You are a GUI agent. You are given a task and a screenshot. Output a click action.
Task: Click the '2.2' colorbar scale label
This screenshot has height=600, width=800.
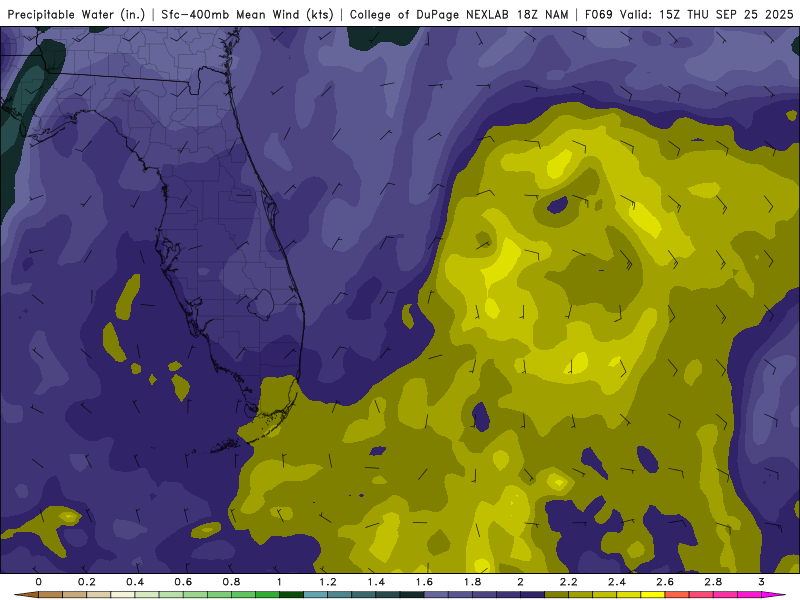tap(568, 582)
